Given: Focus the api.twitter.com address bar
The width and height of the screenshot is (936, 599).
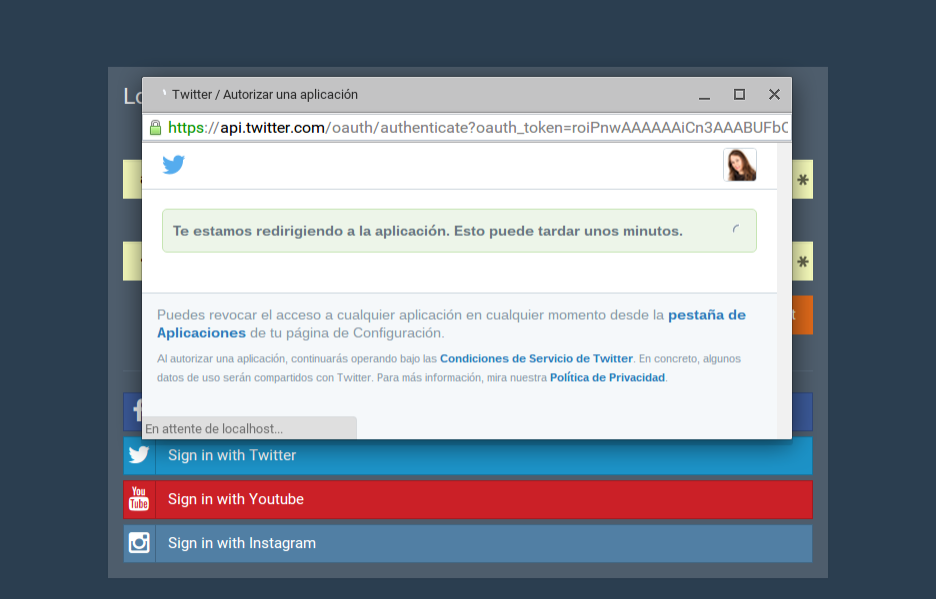Looking at the screenshot, I should tap(467, 128).
